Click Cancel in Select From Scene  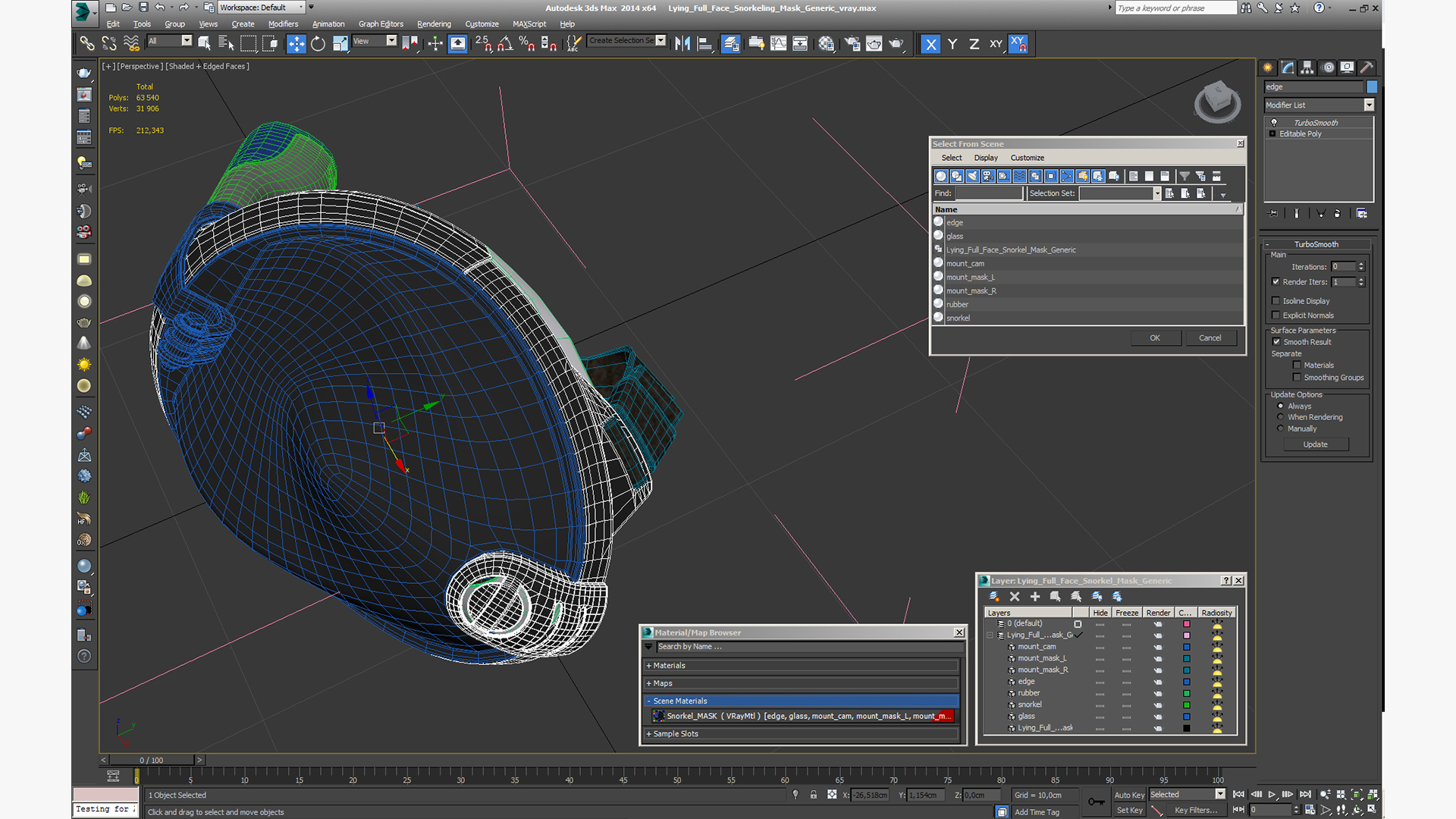click(1210, 338)
